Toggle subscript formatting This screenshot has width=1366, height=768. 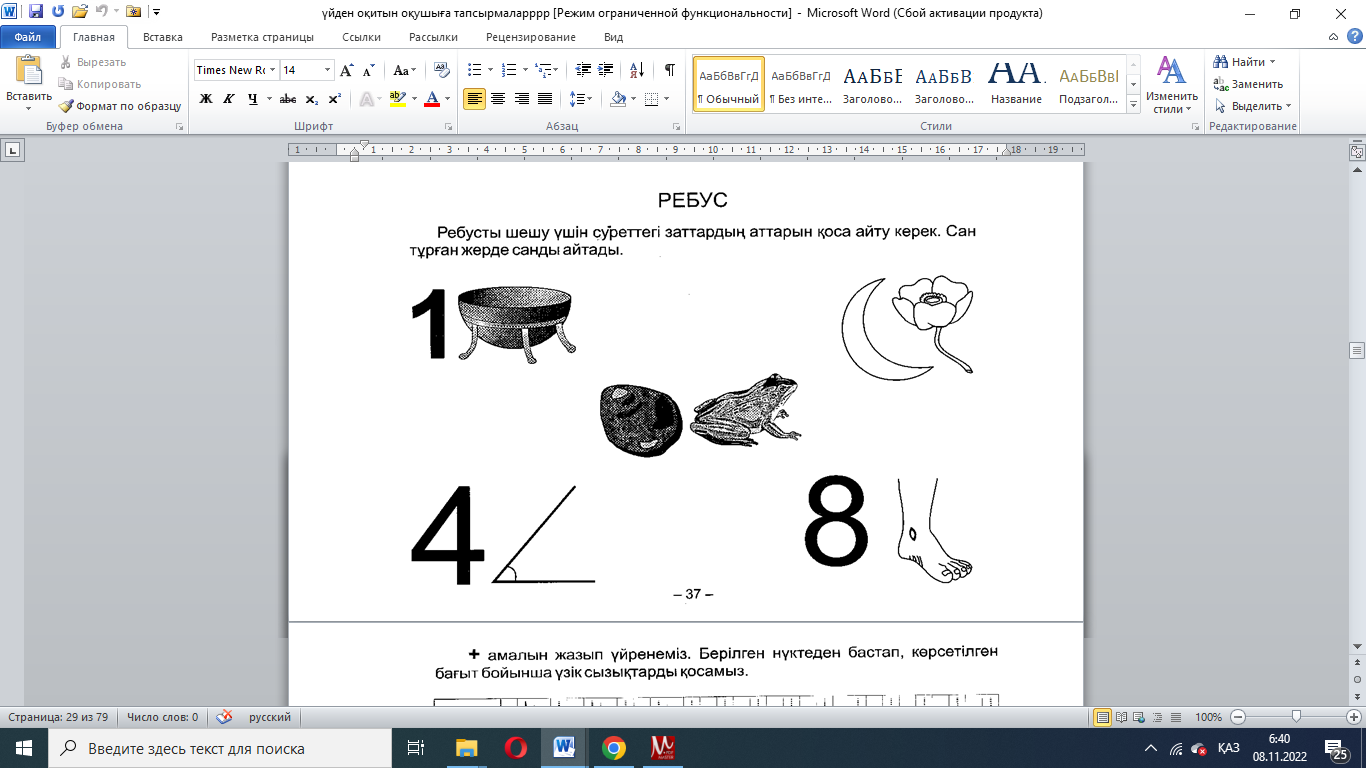click(312, 99)
